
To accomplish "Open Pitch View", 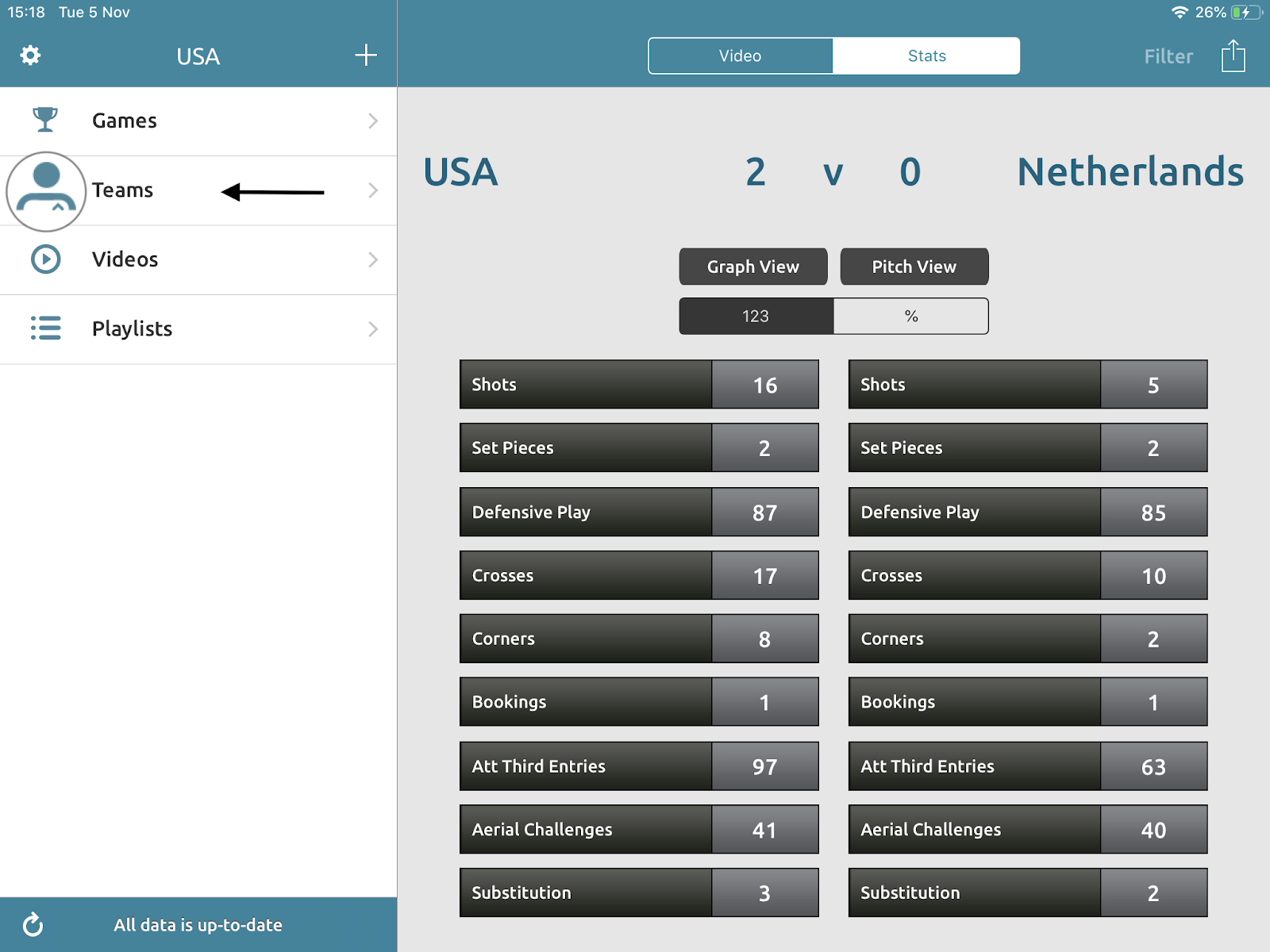I will pos(914,267).
